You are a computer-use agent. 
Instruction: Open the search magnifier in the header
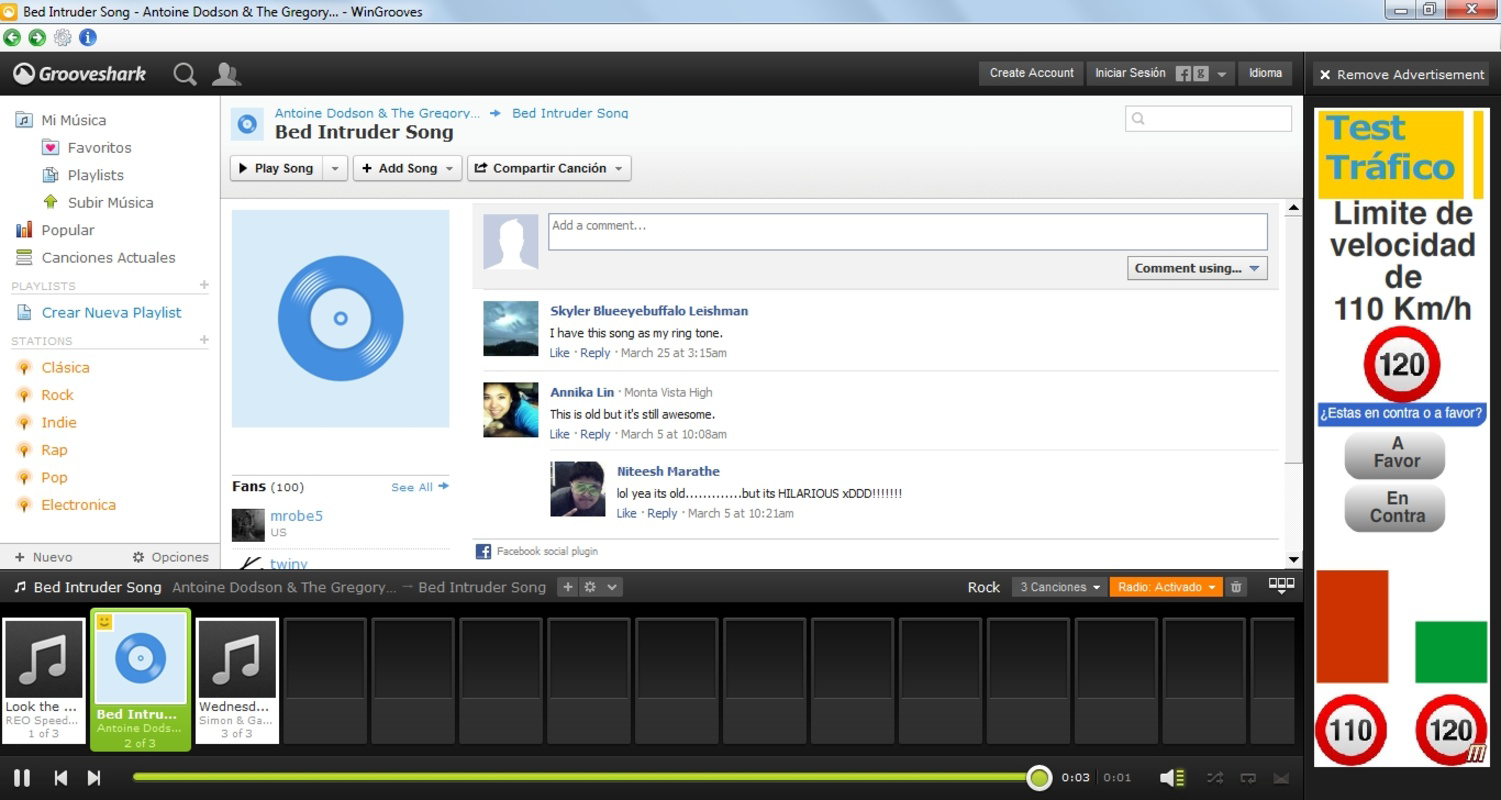coord(185,74)
